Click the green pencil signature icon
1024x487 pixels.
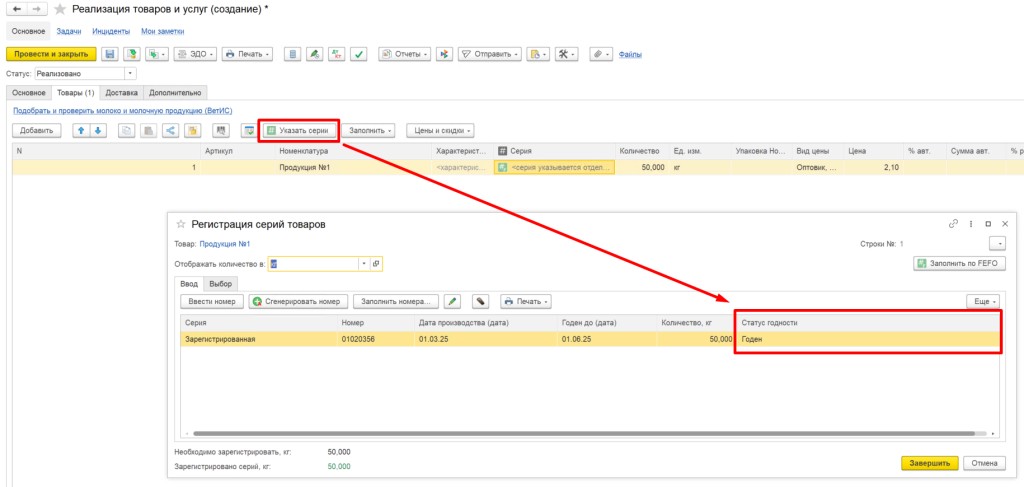point(314,54)
